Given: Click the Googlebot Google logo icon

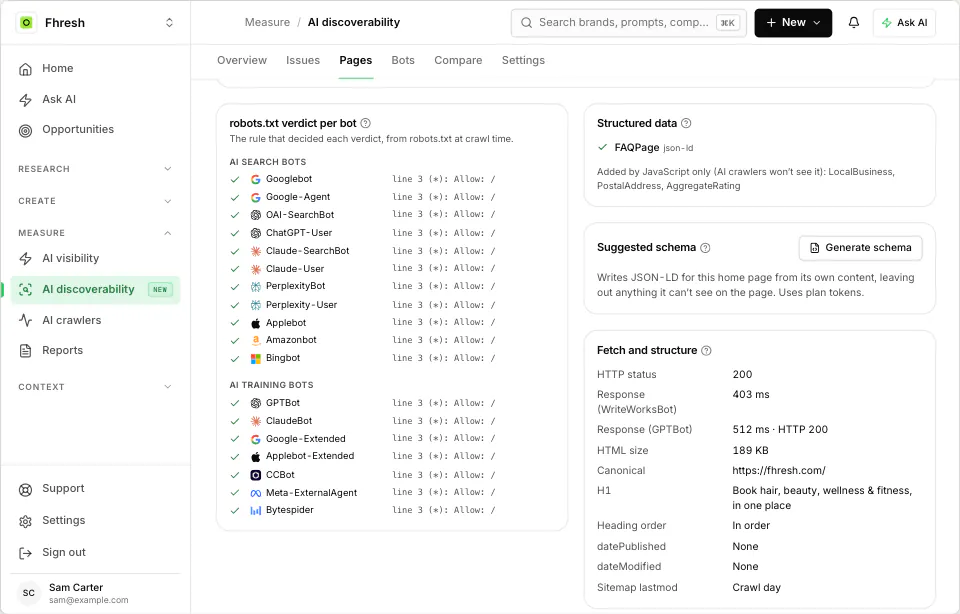Looking at the screenshot, I should pos(256,179).
